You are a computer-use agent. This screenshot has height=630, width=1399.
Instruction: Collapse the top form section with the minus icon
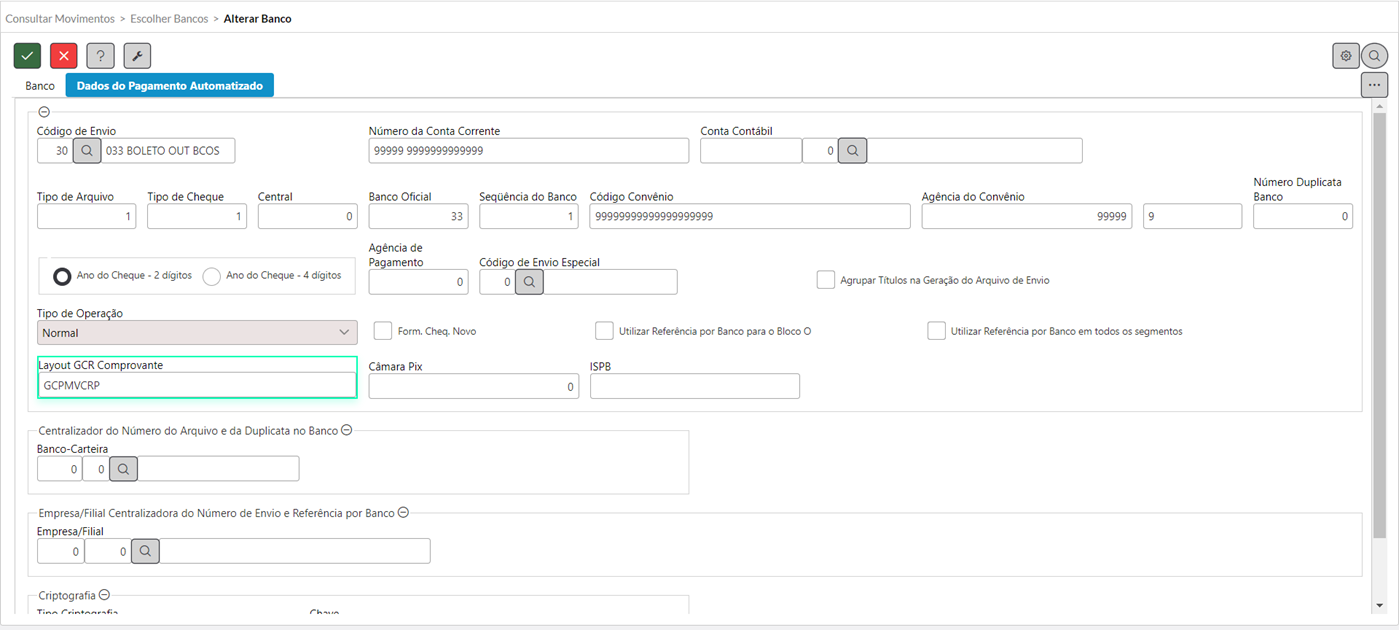[x=44, y=112]
